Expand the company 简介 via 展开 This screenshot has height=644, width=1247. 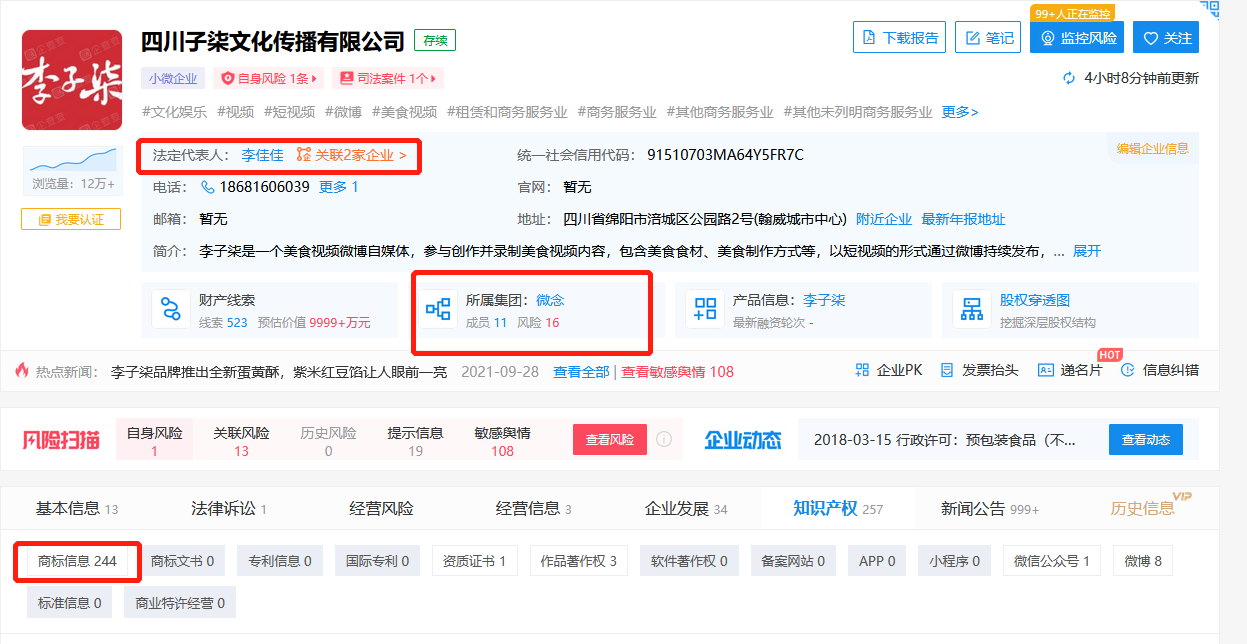pos(1087,251)
